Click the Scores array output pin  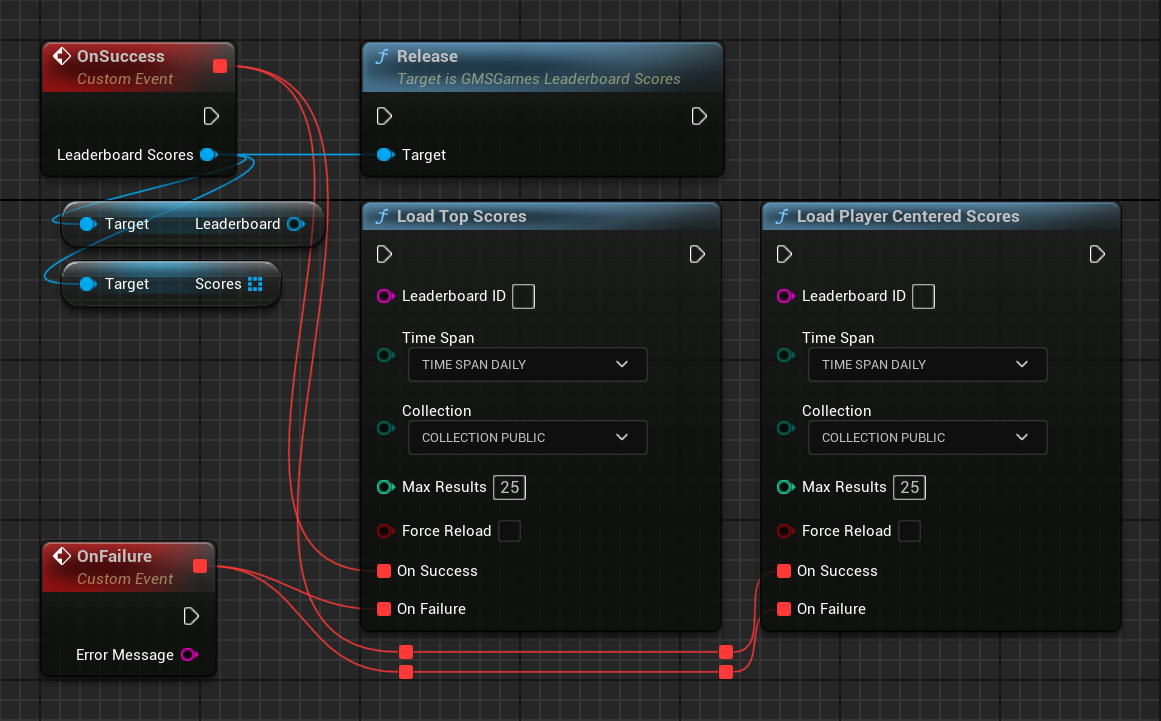coord(255,284)
